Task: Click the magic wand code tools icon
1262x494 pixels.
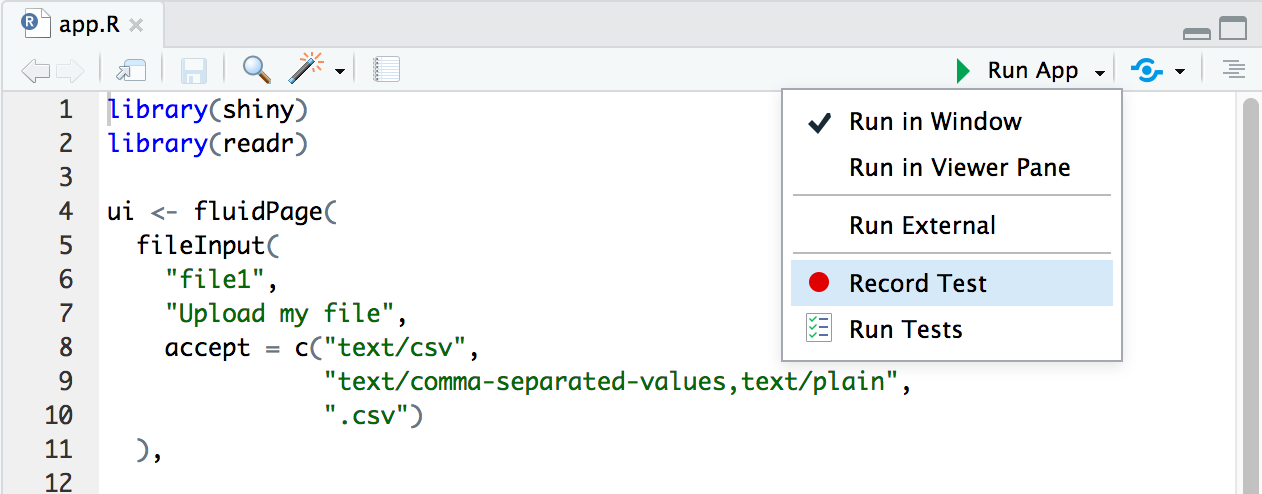Action: click(x=306, y=70)
